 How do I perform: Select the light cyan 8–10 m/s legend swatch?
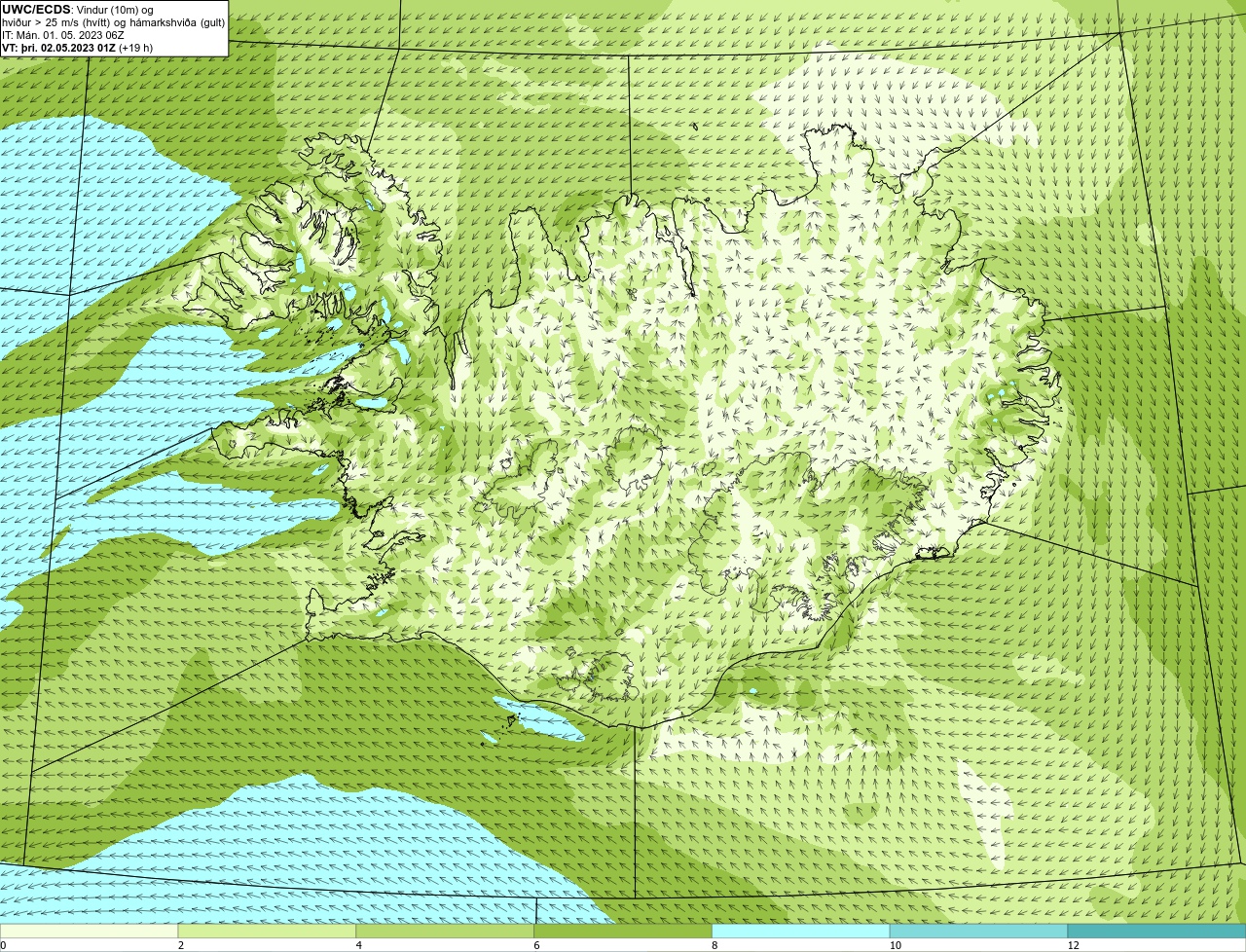coord(801,932)
